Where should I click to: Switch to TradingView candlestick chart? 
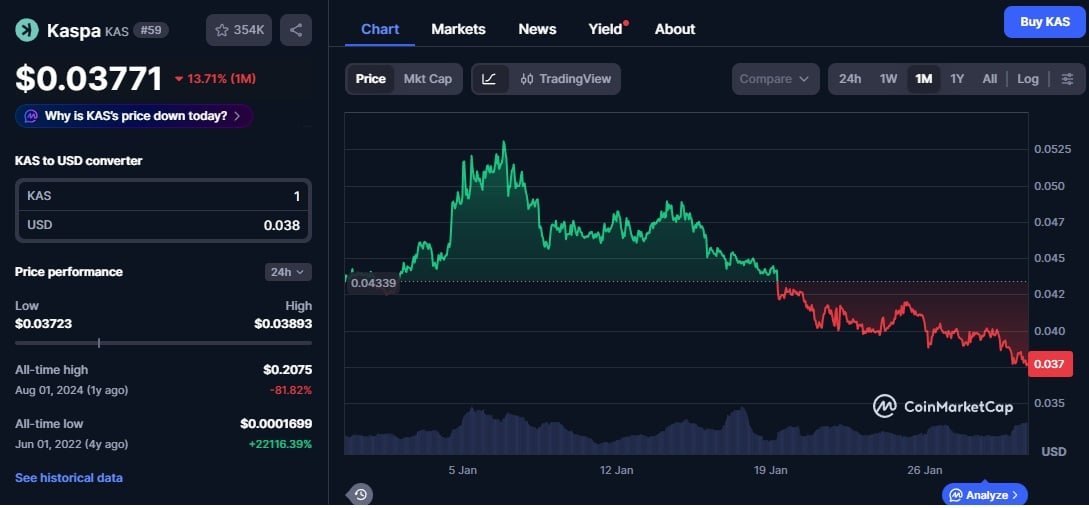(x=566, y=79)
